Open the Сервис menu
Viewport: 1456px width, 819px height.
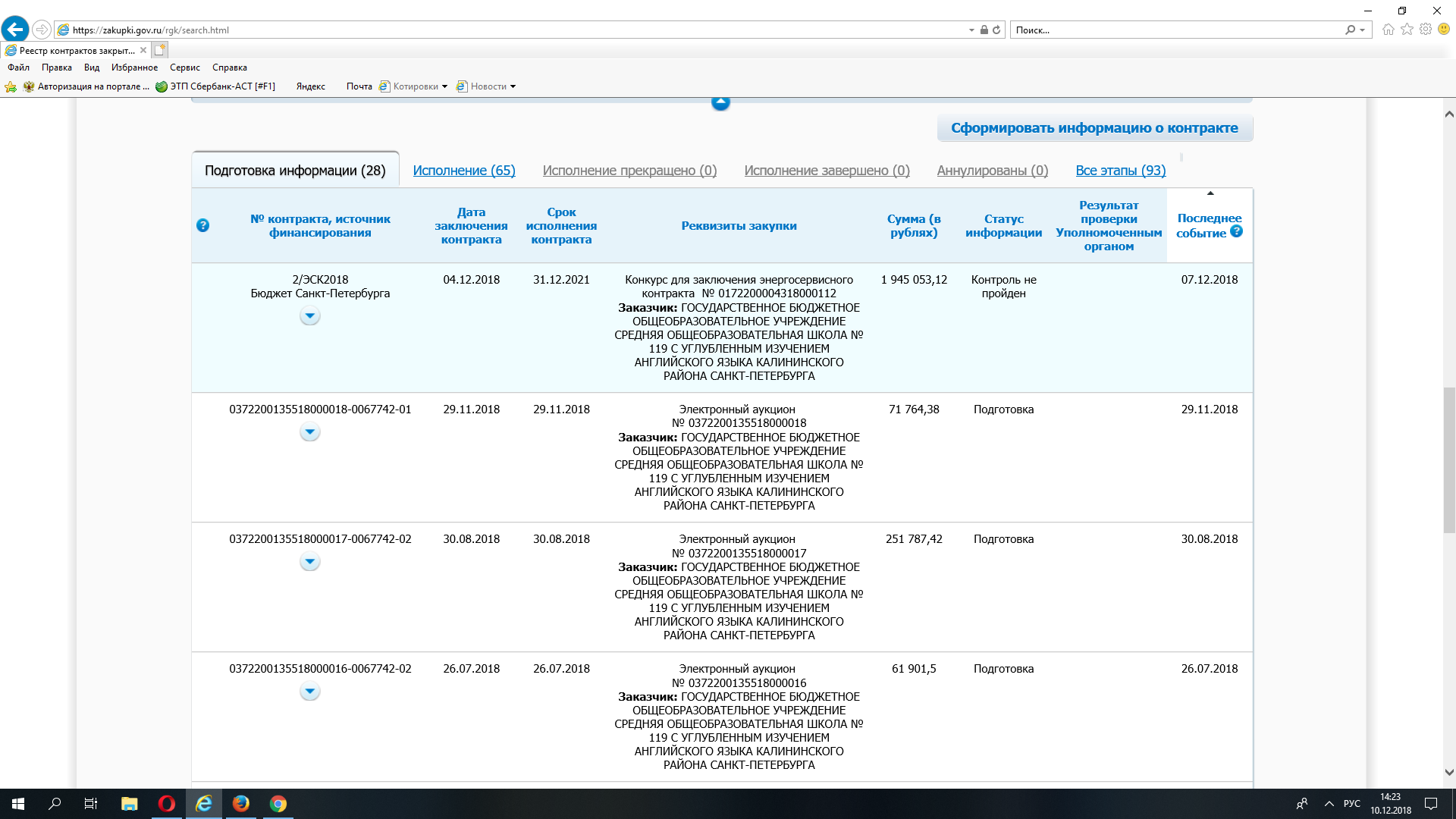tap(185, 67)
